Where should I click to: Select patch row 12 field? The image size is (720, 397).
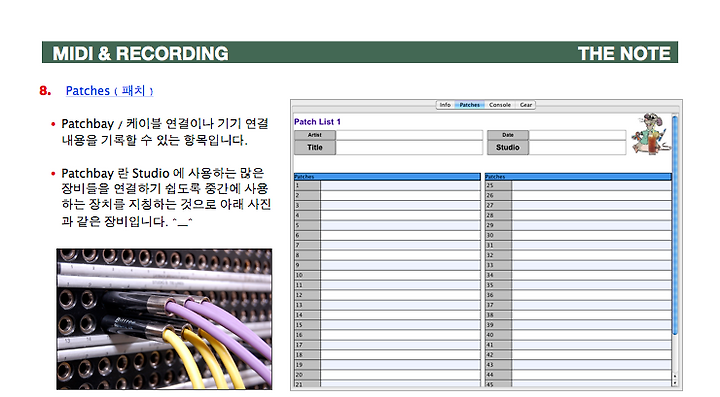pos(400,295)
